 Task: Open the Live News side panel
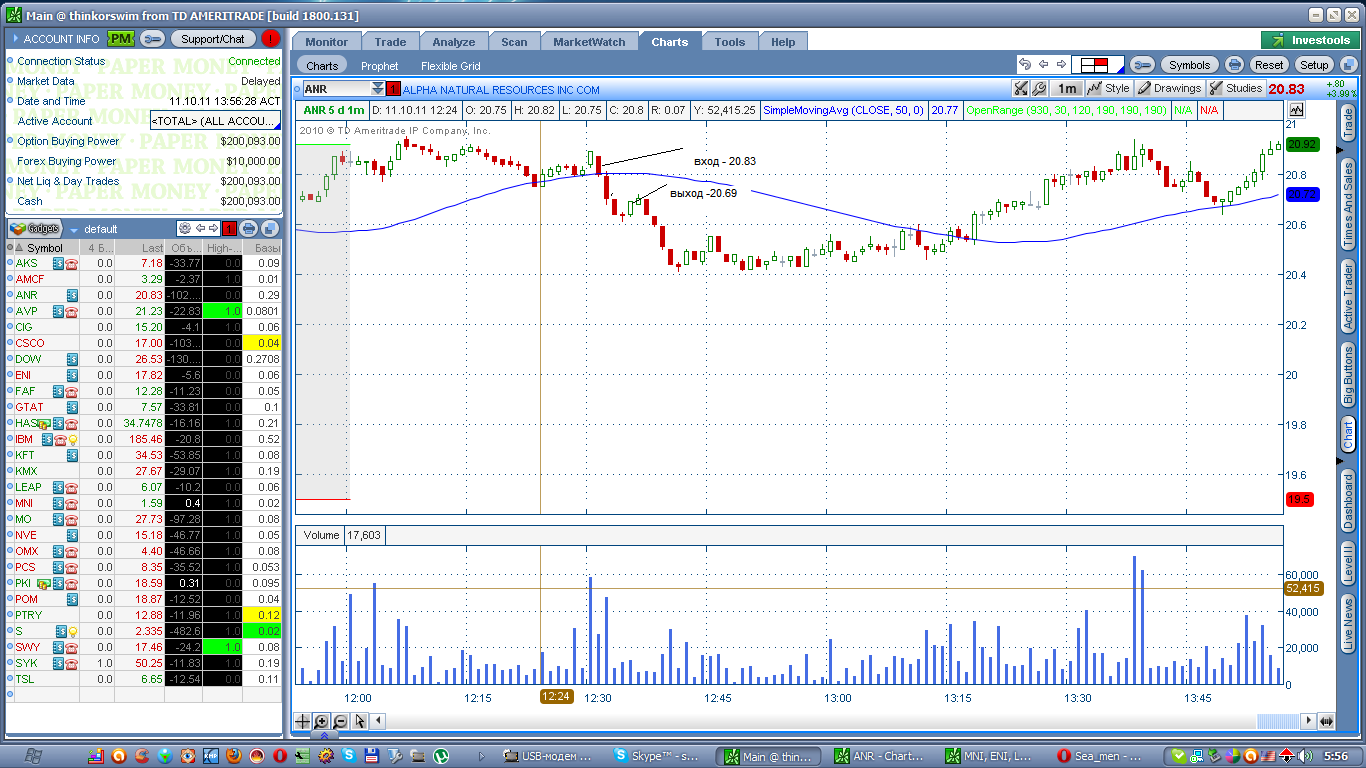pos(1348,625)
